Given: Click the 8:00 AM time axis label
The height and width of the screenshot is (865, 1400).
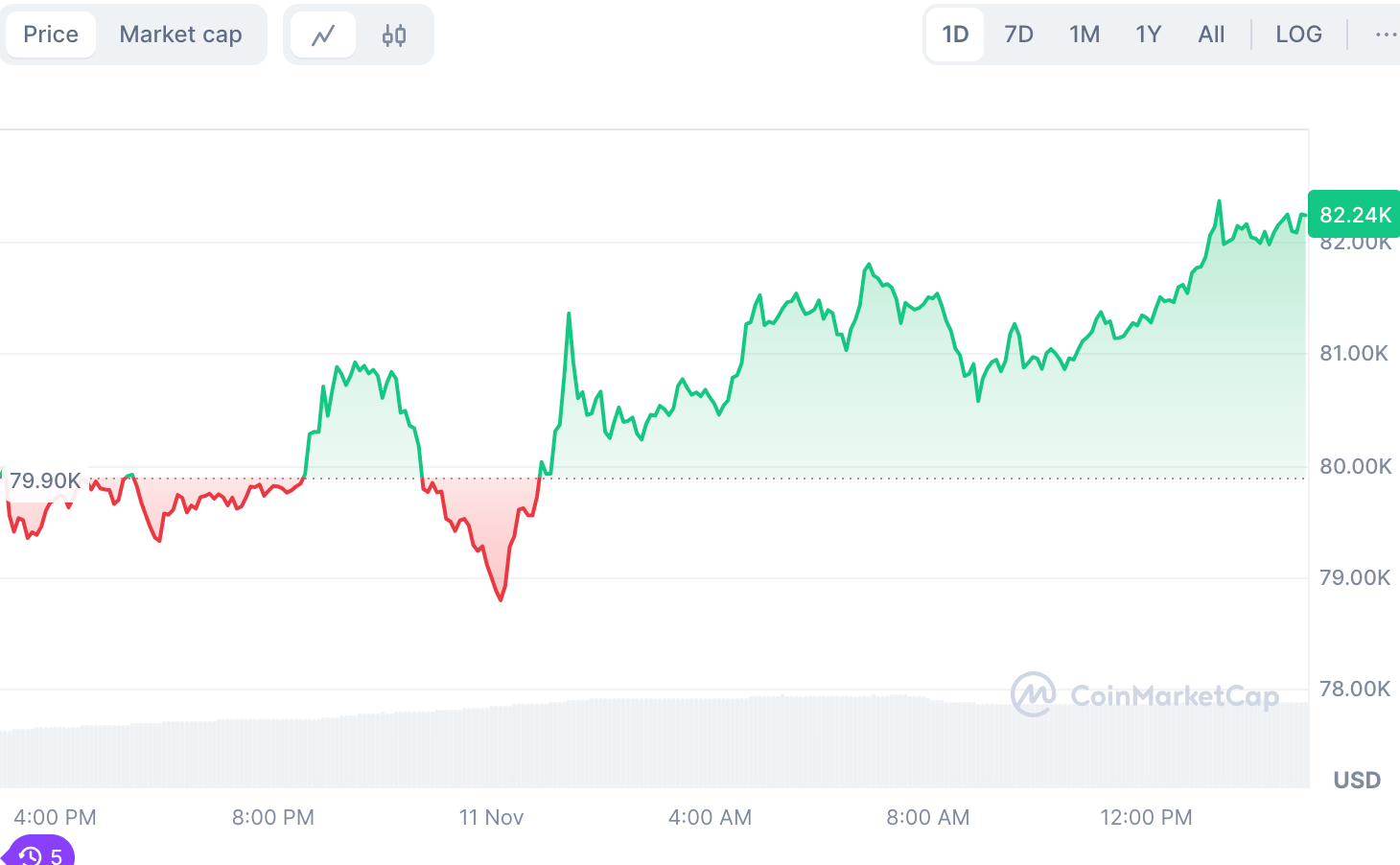Looking at the screenshot, I should (927, 817).
